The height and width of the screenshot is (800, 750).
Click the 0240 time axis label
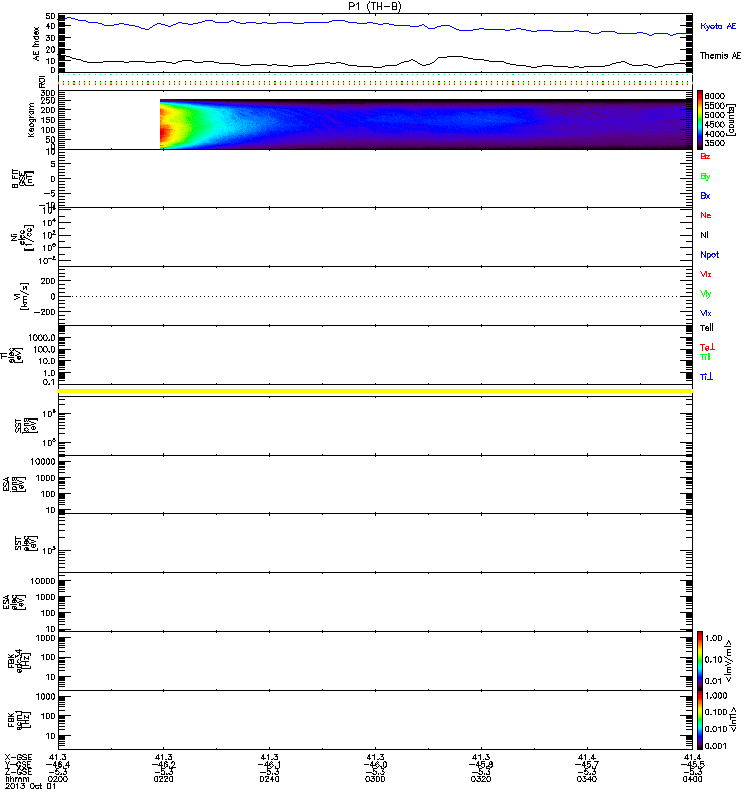click(269, 779)
